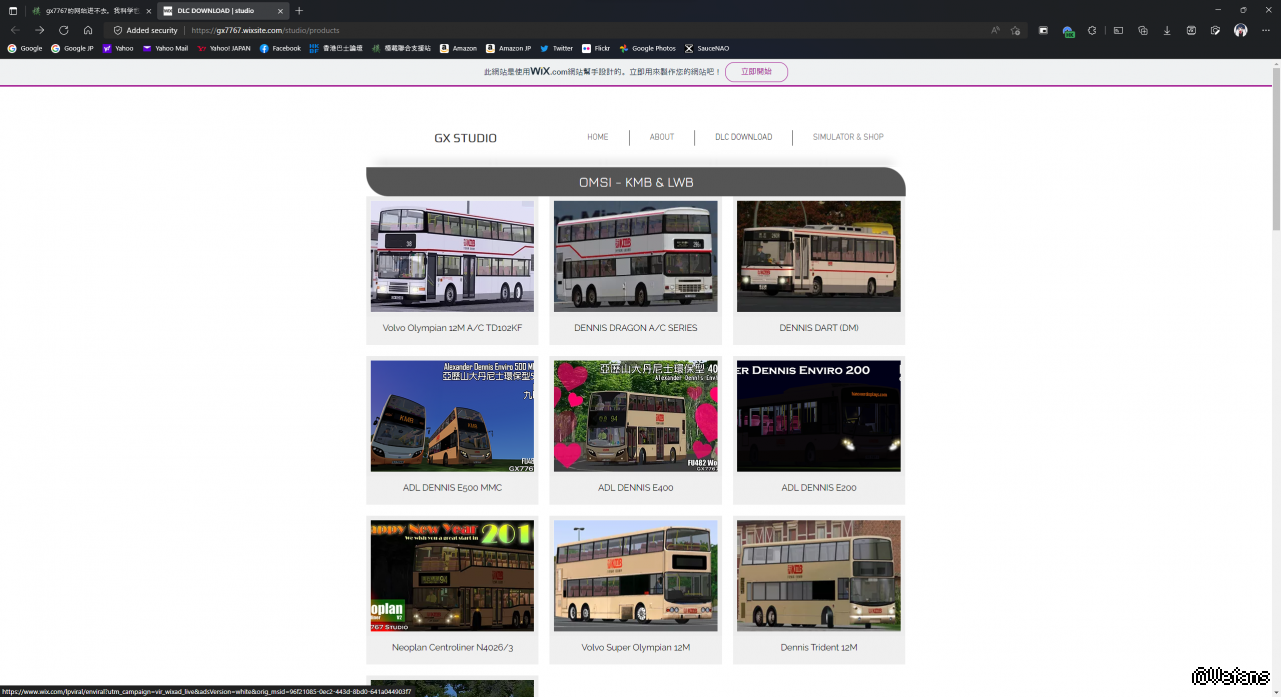1281x697 pixels.
Task: Open the user profile avatar
Action: tap(1240, 30)
